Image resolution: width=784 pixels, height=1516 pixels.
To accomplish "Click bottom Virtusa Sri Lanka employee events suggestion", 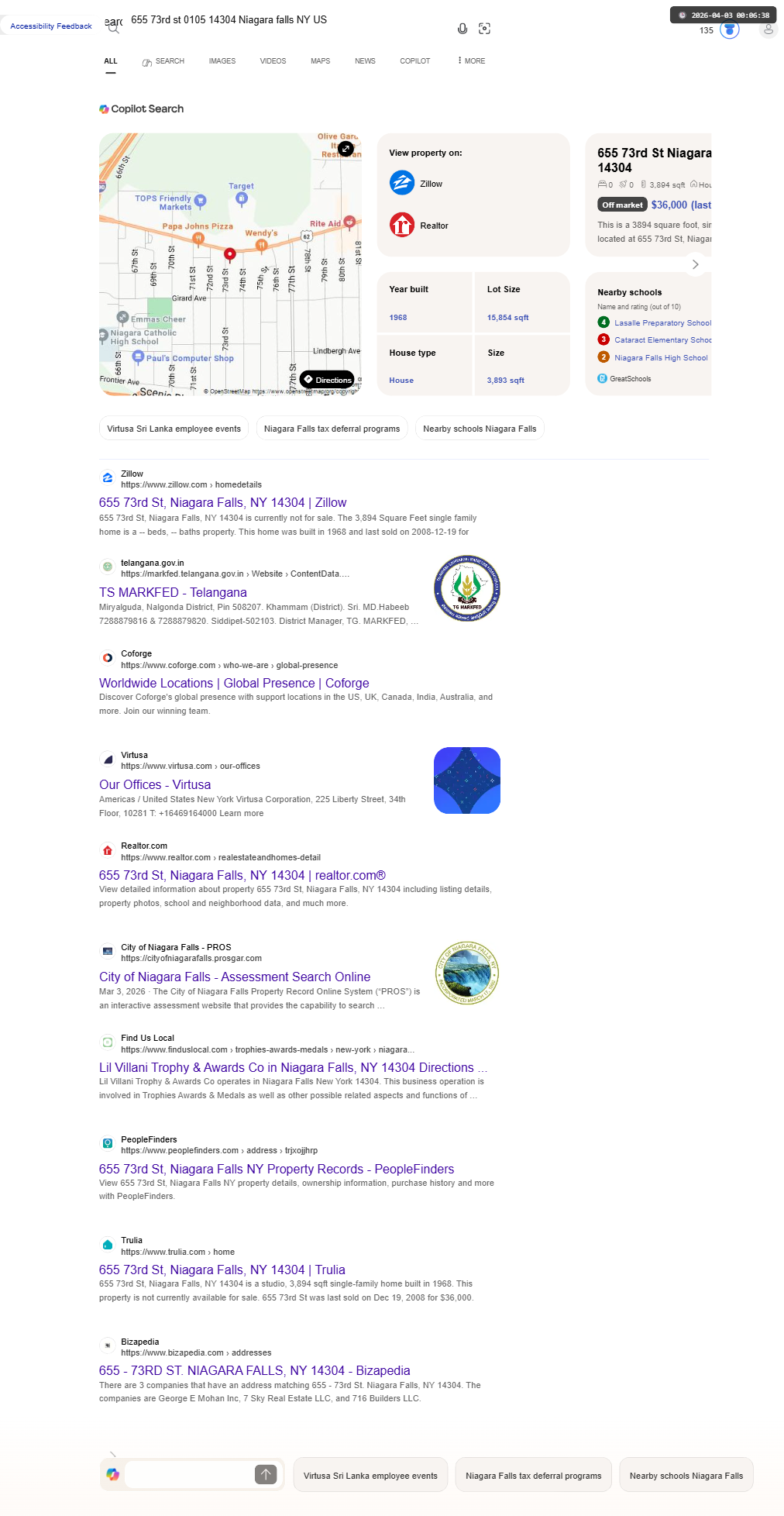I will (370, 1476).
